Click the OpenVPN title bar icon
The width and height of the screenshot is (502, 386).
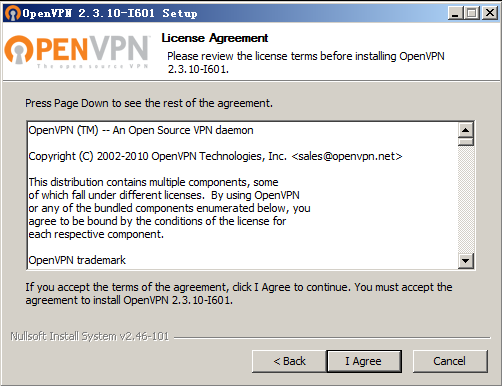pos(13,13)
